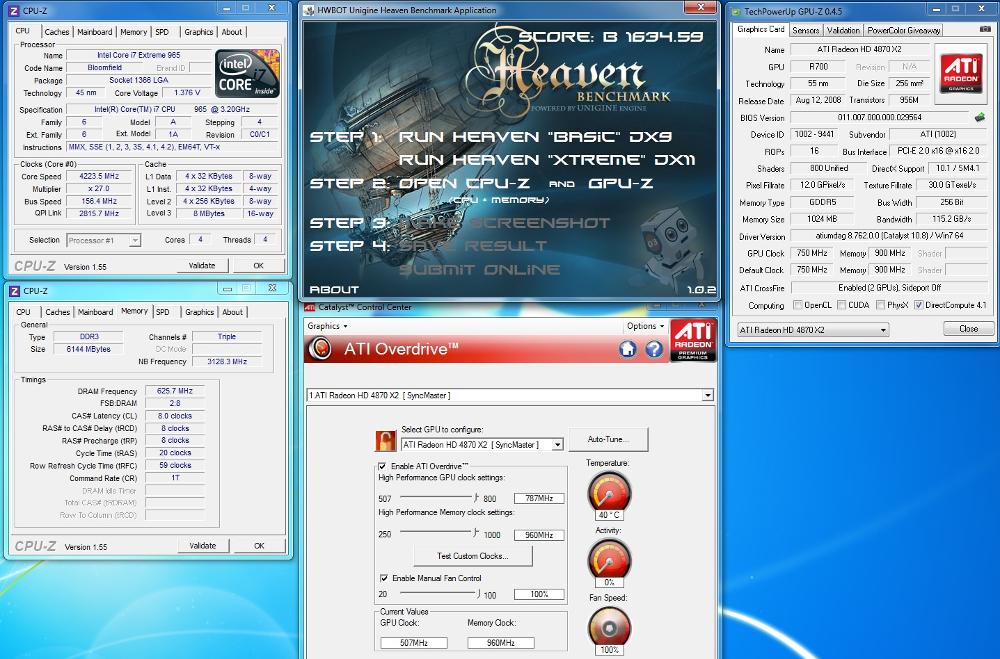
Task: Open Graphics tab in bottom CPU-Z window
Action: [x=200, y=312]
